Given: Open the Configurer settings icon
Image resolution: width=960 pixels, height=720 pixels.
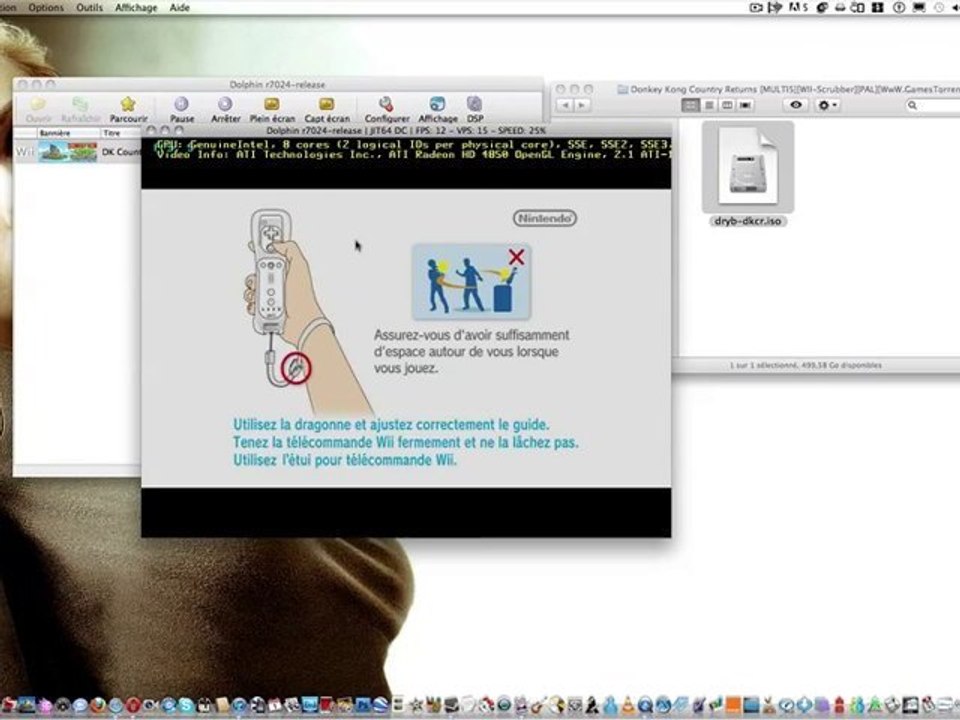Looking at the screenshot, I should [386, 108].
